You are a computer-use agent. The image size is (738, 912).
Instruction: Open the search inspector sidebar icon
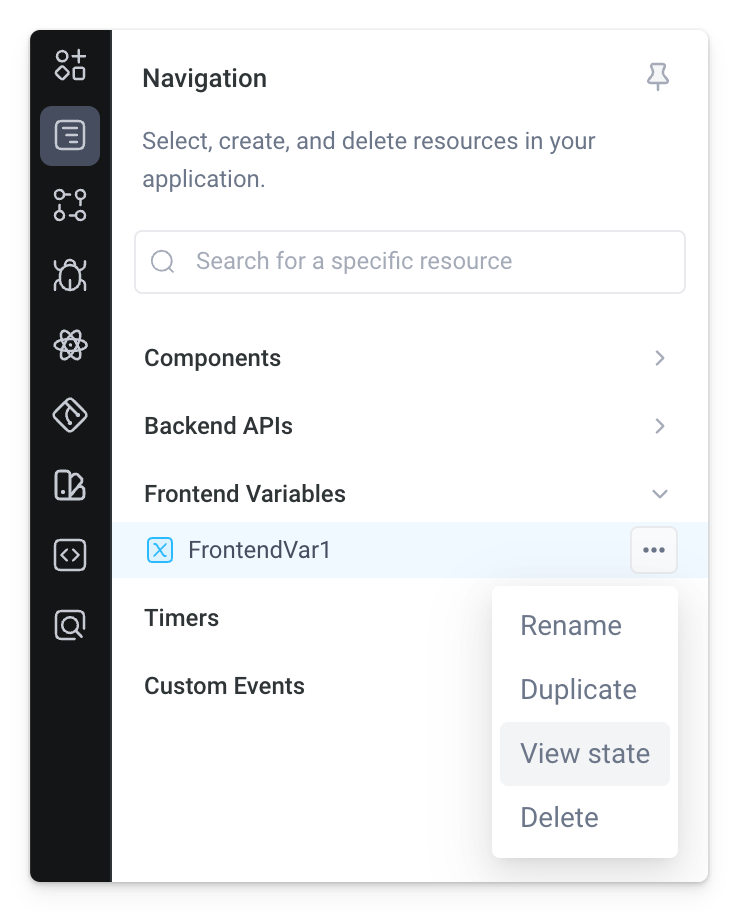click(70, 626)
